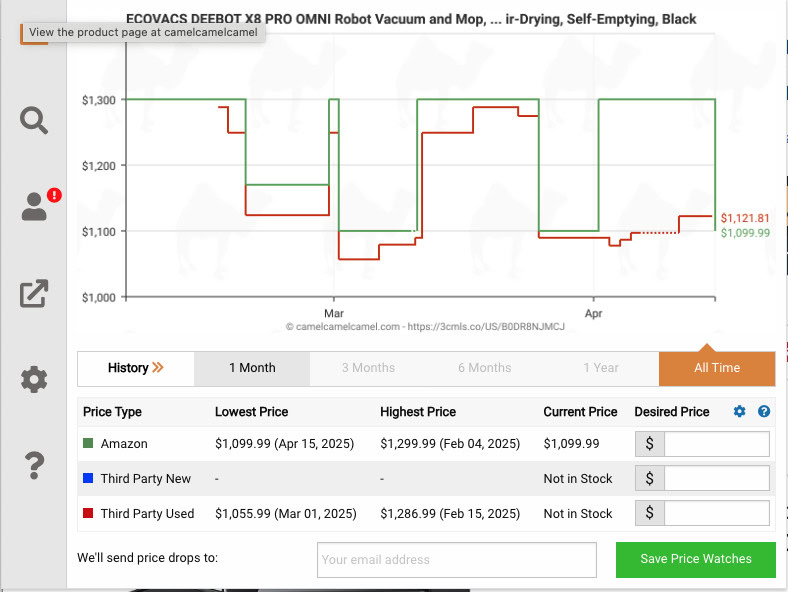Expand the History chevron tab
This screenshot has height=592, width=788.
point(136,368)
